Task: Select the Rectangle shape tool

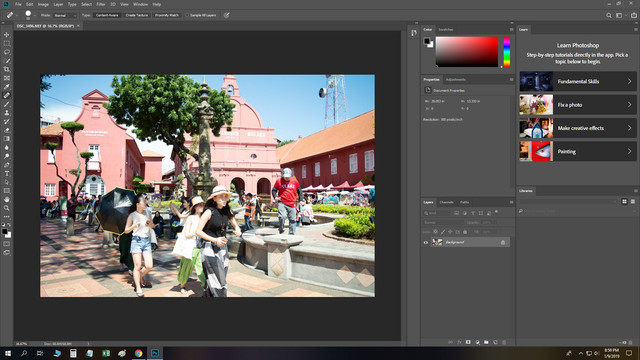Action: 7,191
